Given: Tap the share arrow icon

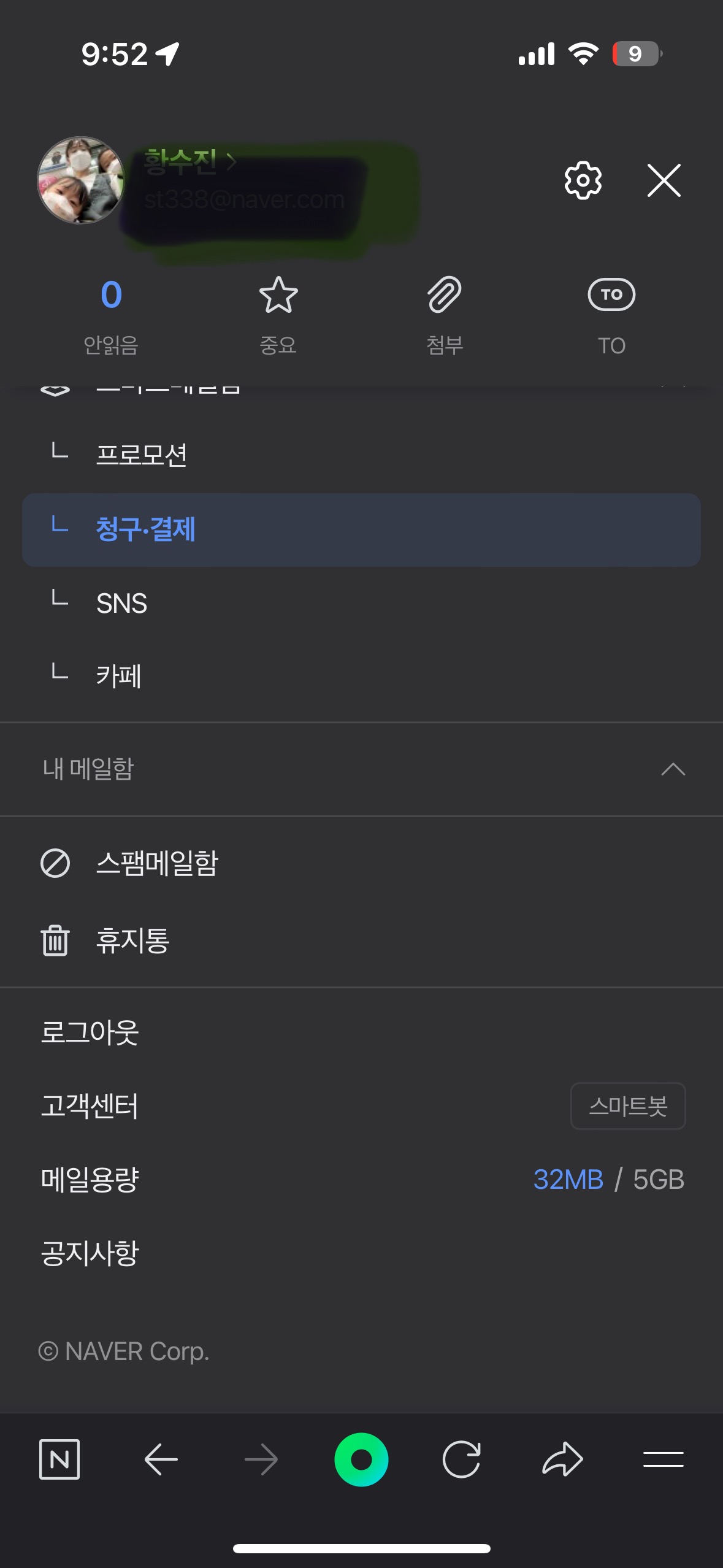Looking at the screenshot, I should (562, 1459).
